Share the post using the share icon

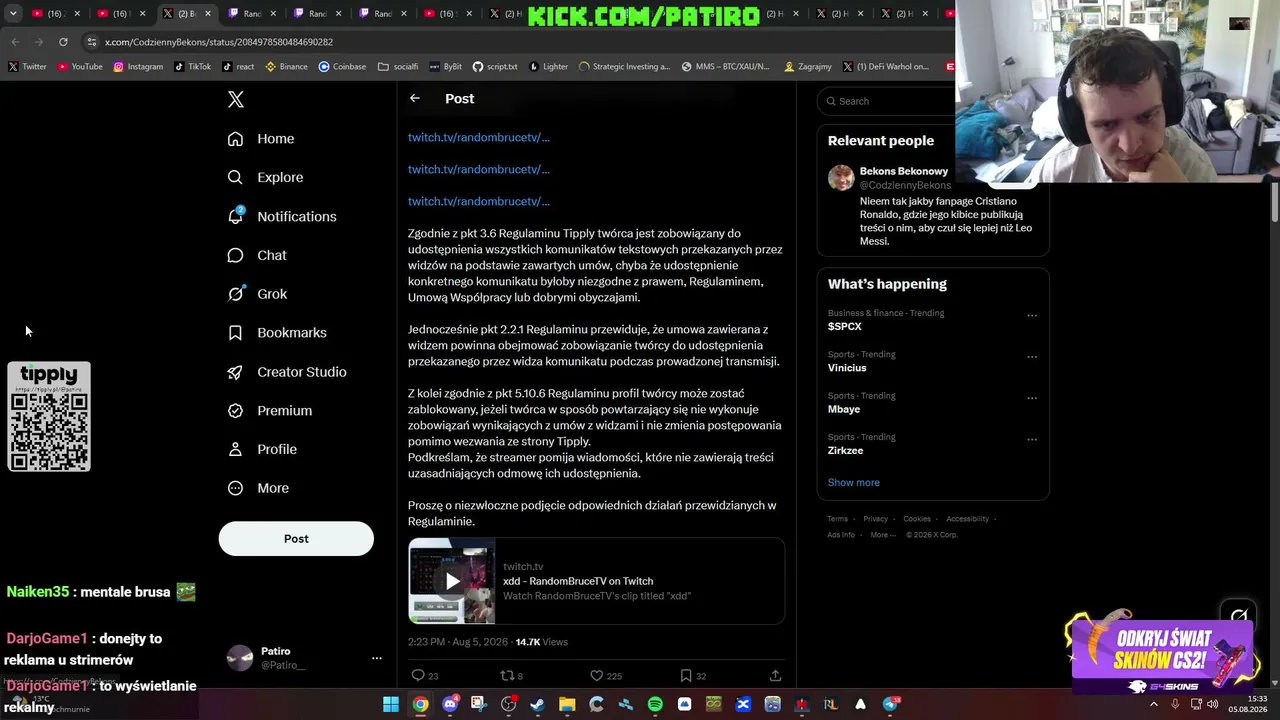775,676
